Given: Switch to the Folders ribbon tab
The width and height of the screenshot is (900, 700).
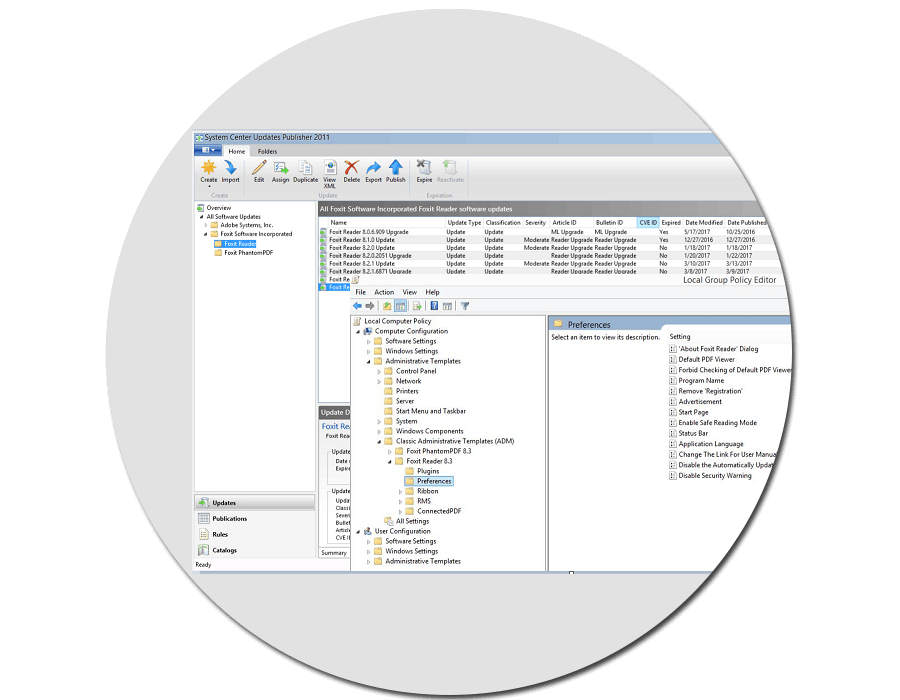Looking at the screenshot, I should 266,151.
